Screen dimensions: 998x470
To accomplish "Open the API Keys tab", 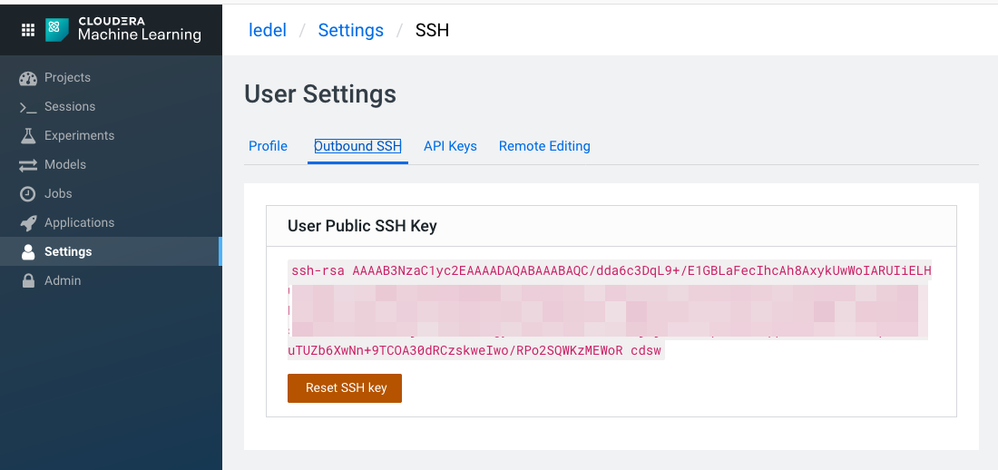I will point(450,146).
